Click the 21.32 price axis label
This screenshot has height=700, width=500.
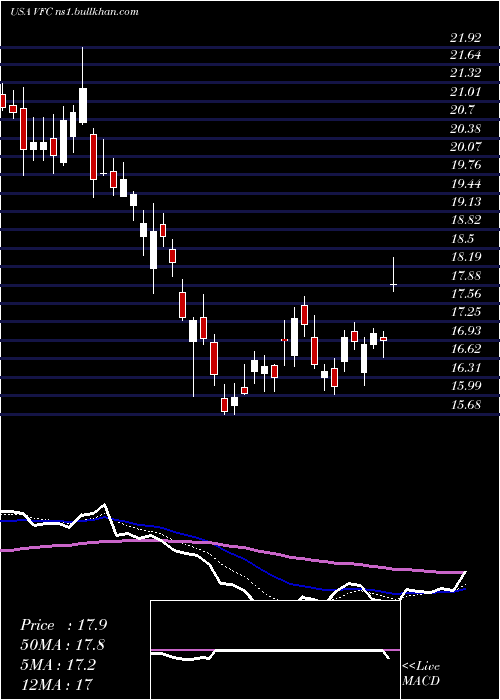tap(465, 74)
